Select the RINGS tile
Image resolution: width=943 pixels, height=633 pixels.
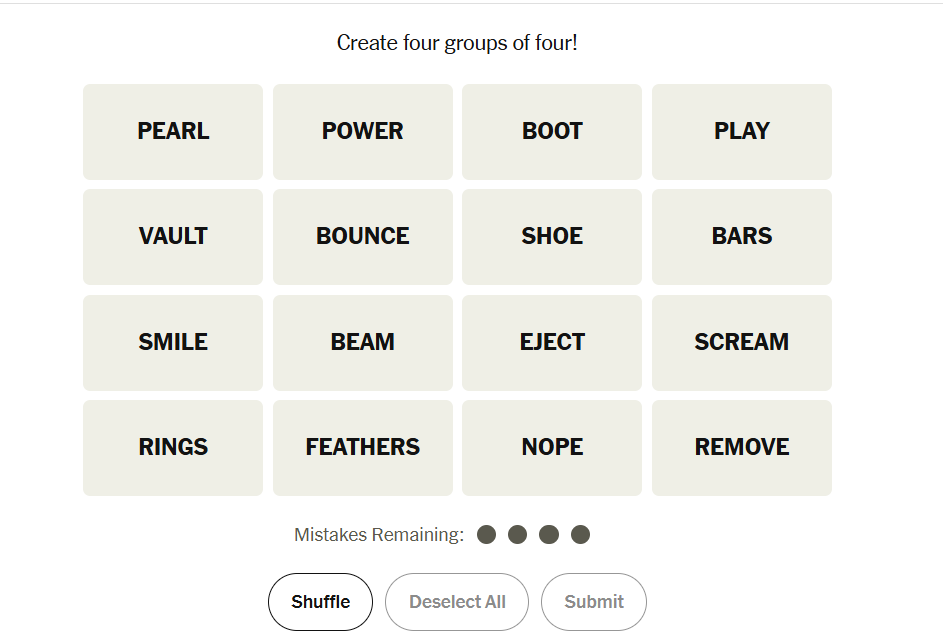tap(173, 448)
